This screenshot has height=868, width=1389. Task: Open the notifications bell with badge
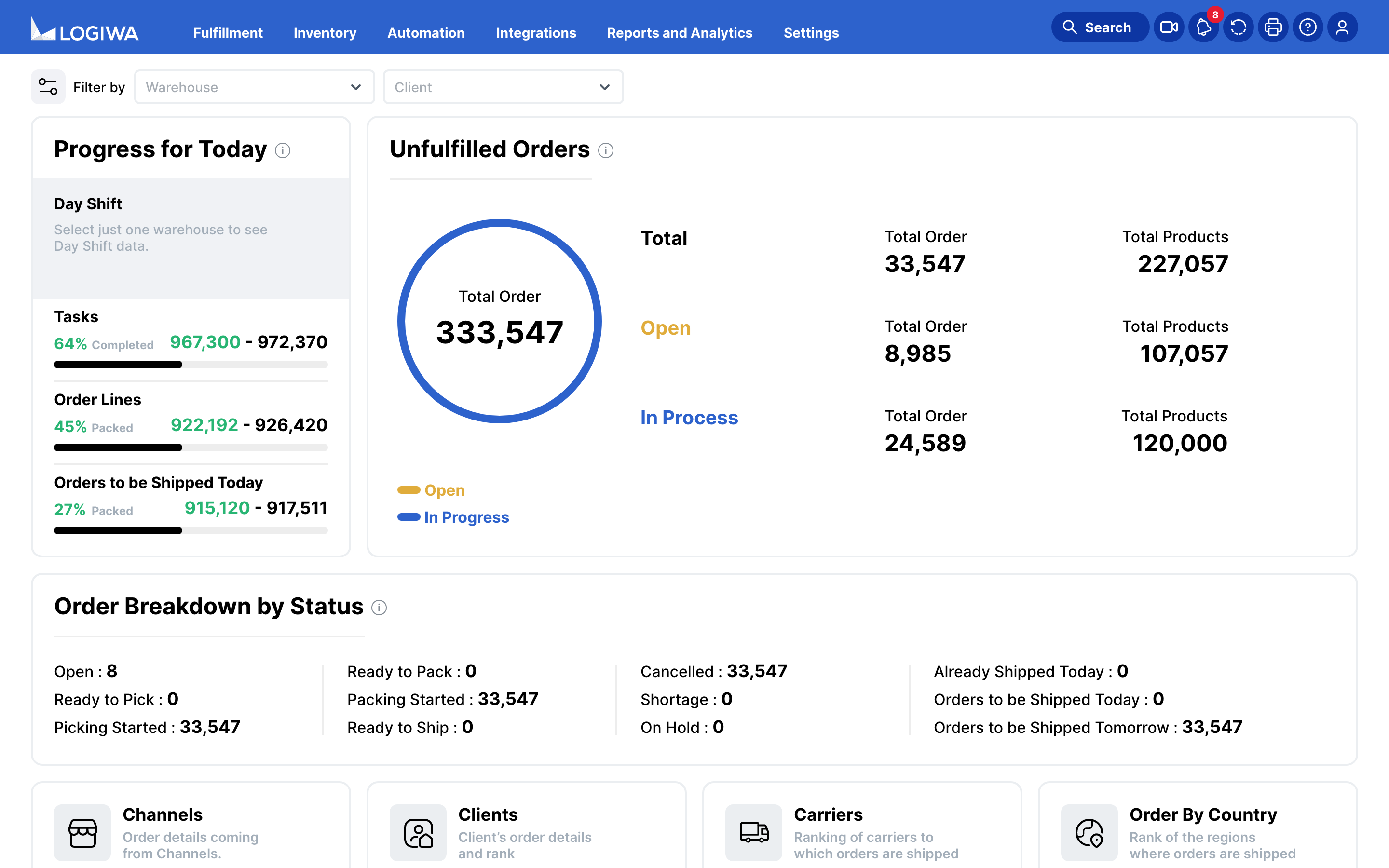1204,27
